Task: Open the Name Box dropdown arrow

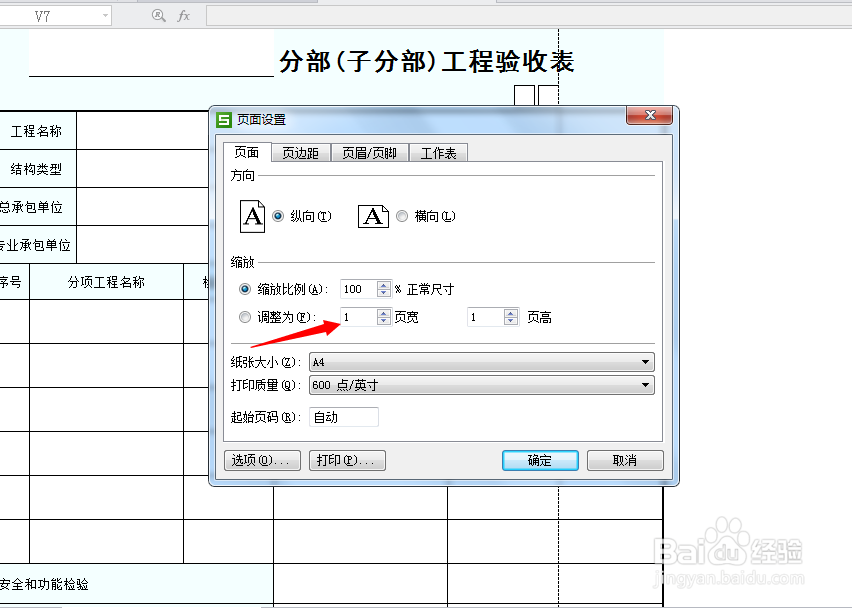Action: [104, 14]
